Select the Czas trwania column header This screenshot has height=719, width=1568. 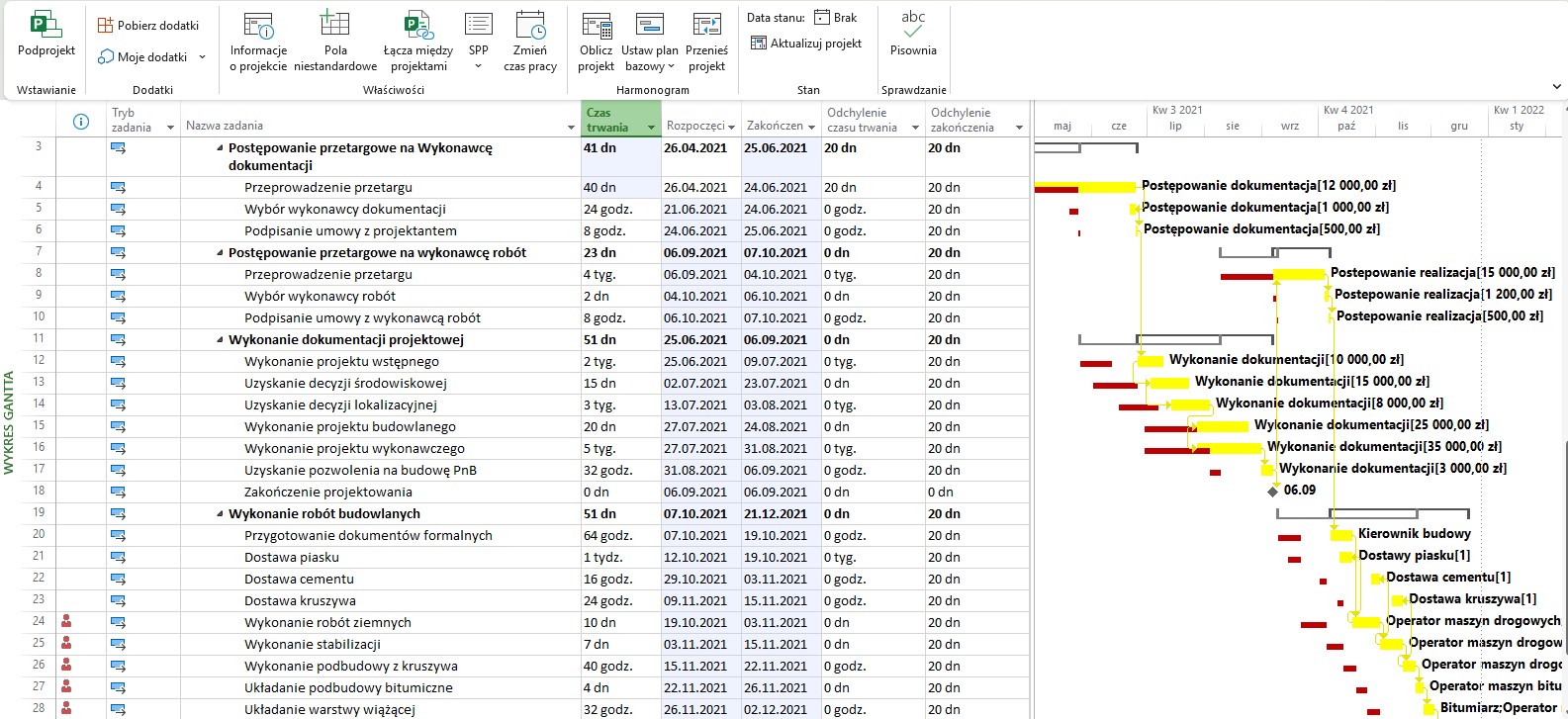pyautogui.click(x=612, y=120)
